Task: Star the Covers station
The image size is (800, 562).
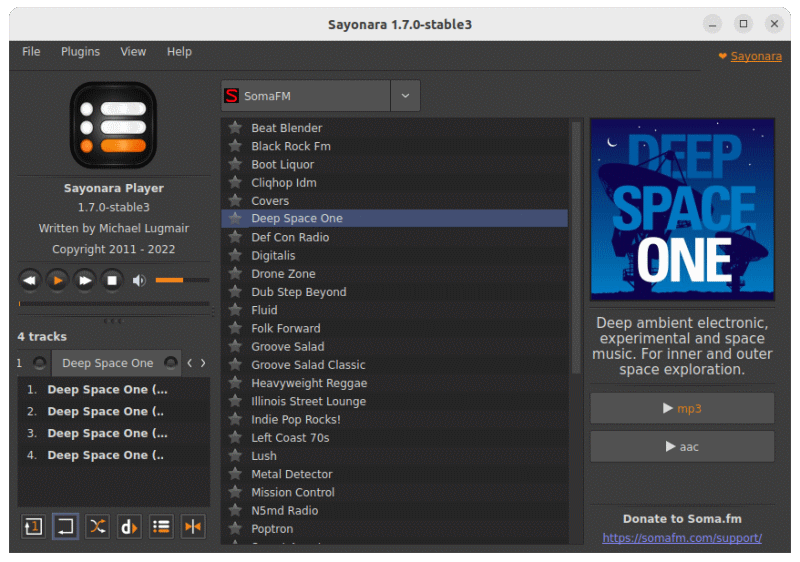Action: (x=235, y=200)
